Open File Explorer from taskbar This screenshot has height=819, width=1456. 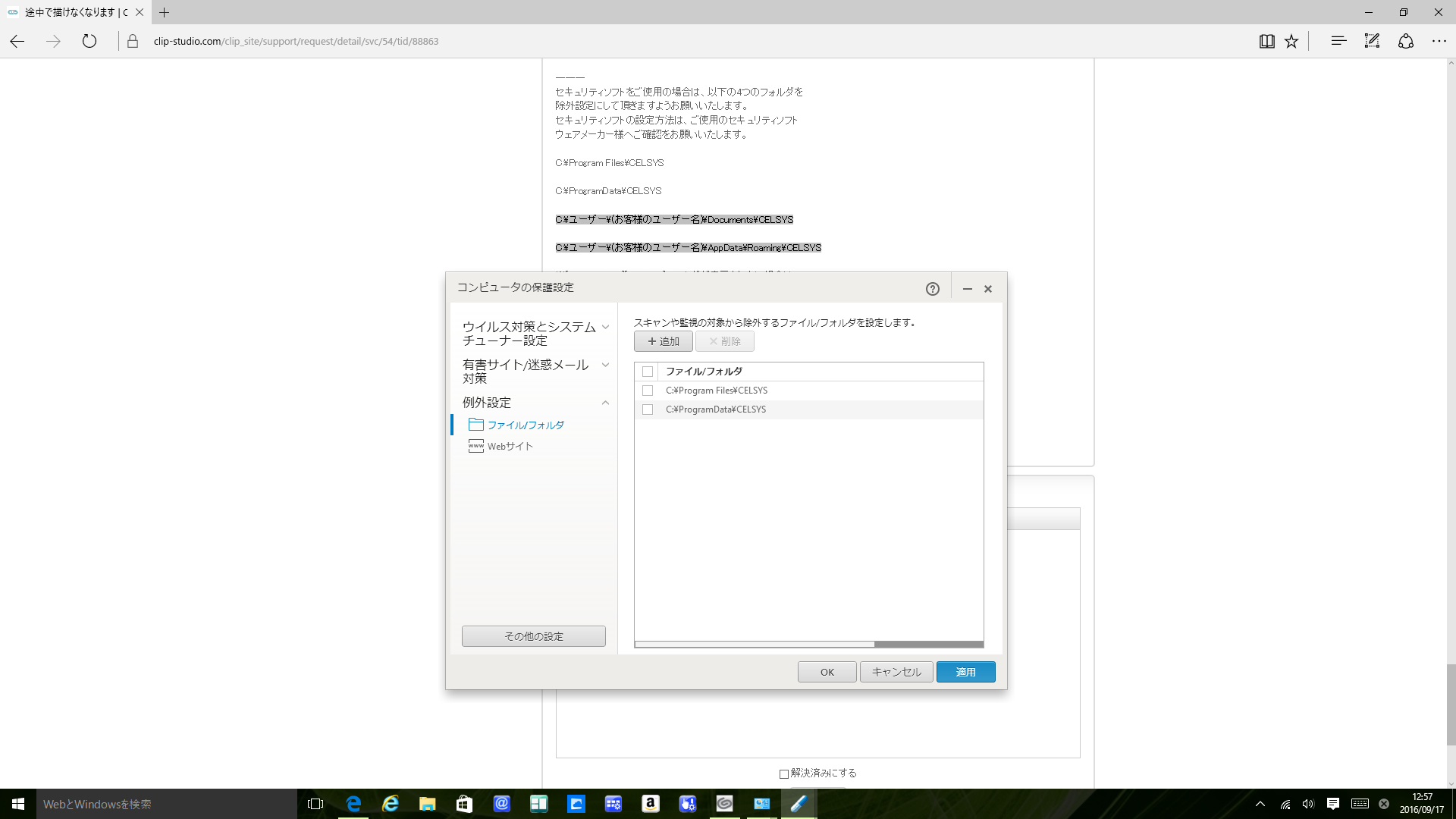click(427, 804)
